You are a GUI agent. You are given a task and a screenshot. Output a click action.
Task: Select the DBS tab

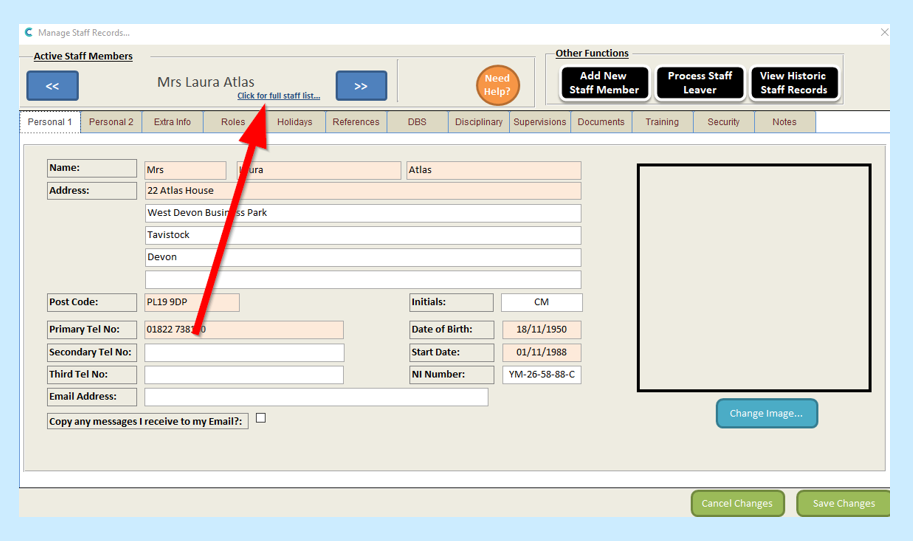tap(417, 122)
